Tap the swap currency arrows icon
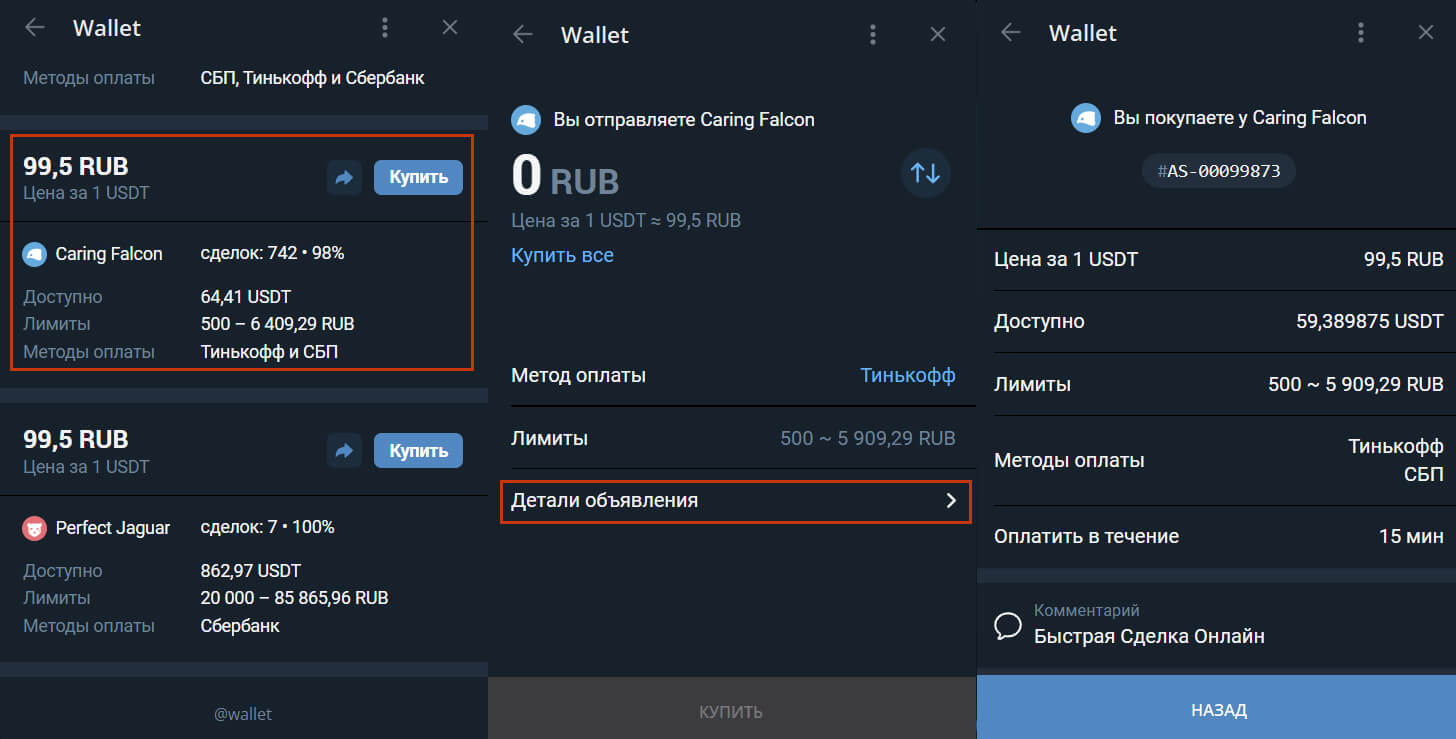The height and width of the screenshot is (739, 1456). pyautogui.click(x=925, y=172)
